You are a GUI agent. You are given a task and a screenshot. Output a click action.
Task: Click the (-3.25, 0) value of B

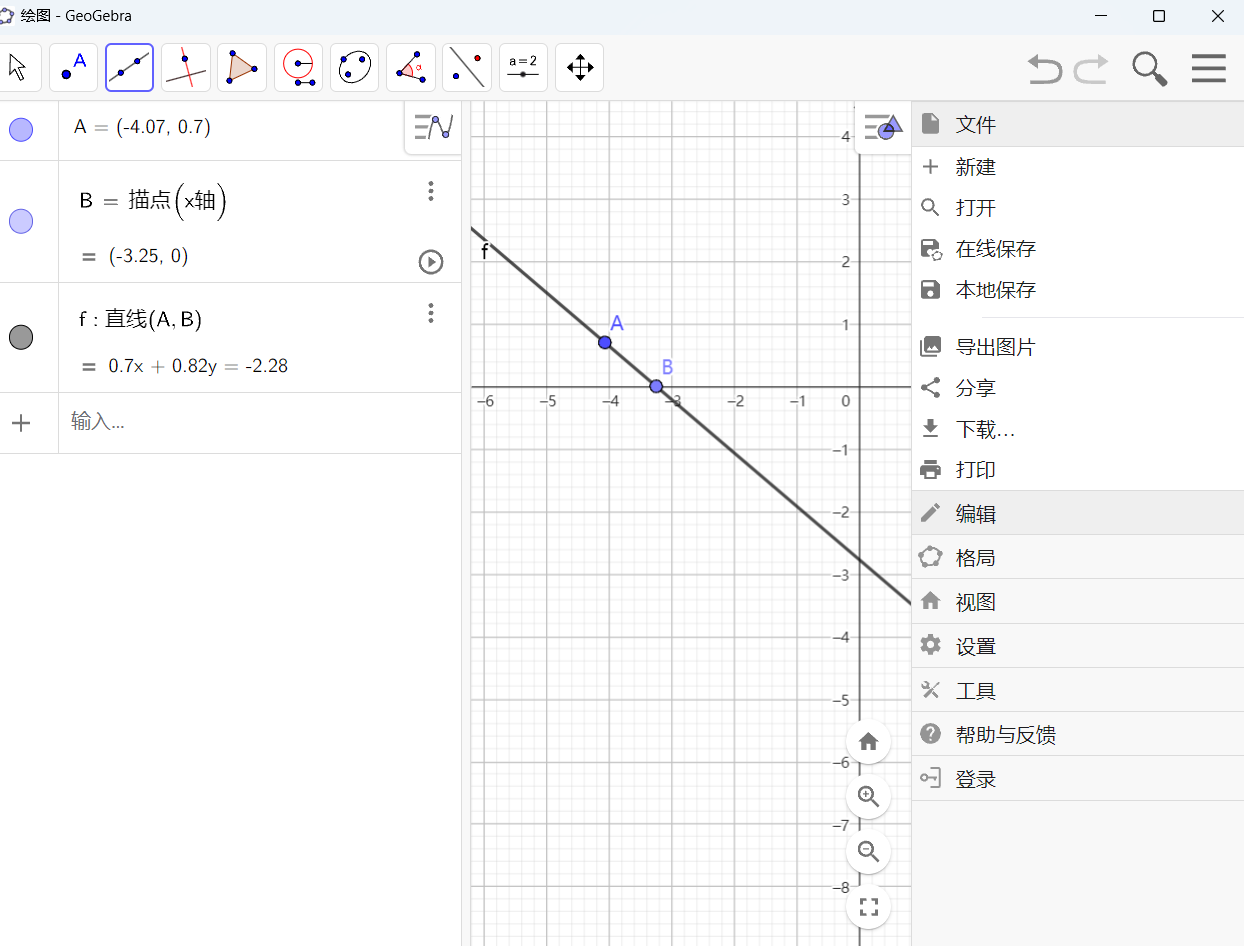point(148,256)
